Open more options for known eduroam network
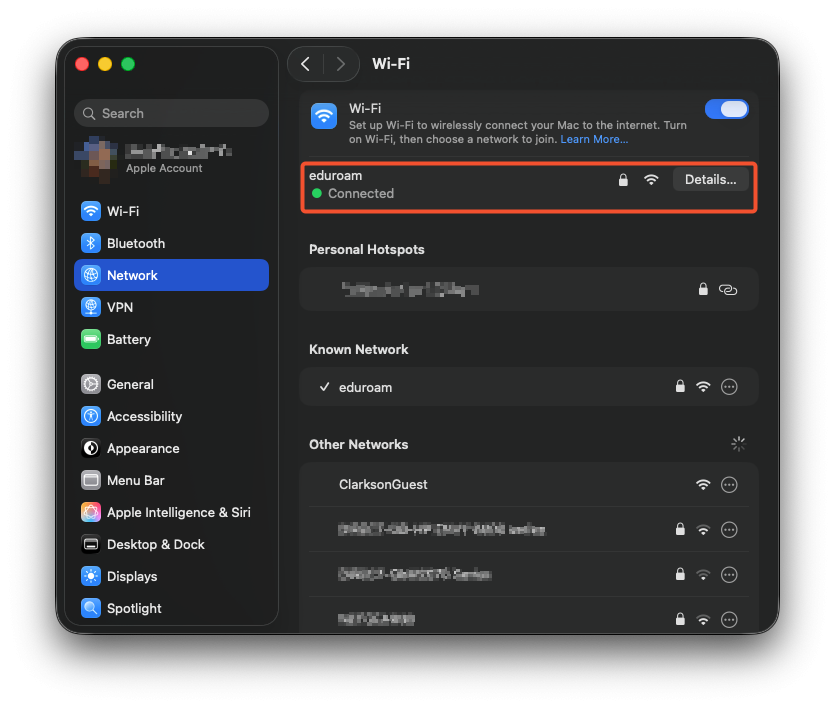This screenshot has height=708, width=835. pyautogui.click(x=729, y=386)
